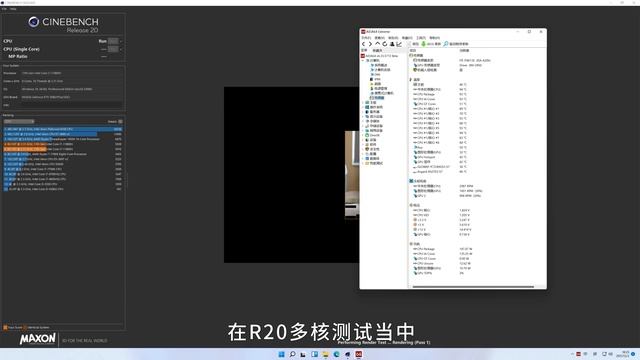Expand DirectX node in AIDA64 tree
Screen dimensions: 640x360
tap(362, 135)
